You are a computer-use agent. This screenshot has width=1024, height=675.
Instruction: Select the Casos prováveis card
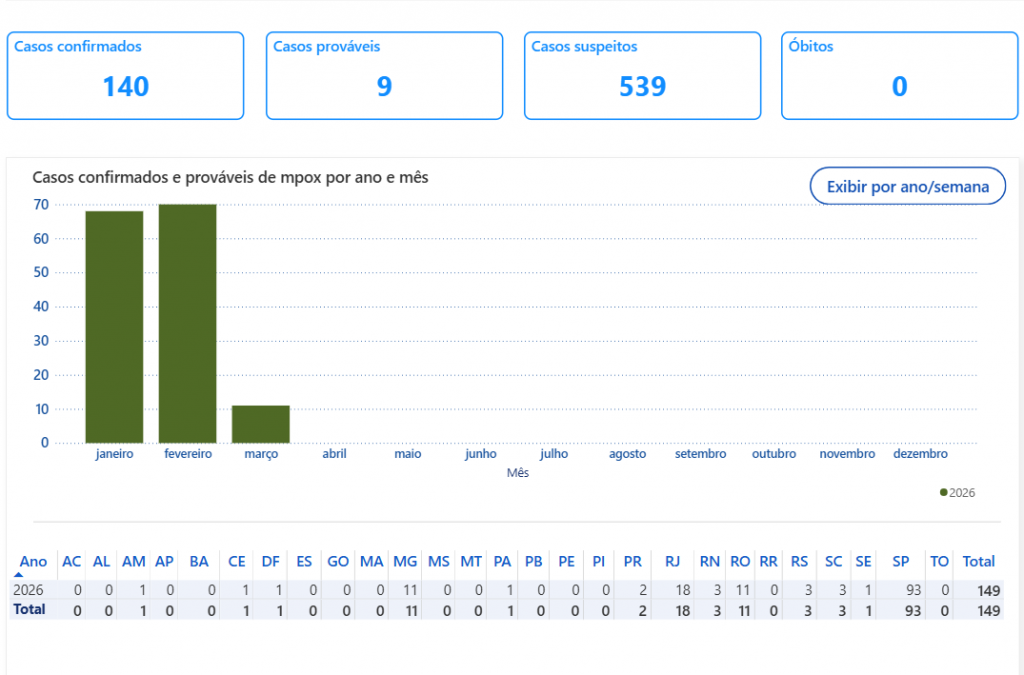[384, 76]
